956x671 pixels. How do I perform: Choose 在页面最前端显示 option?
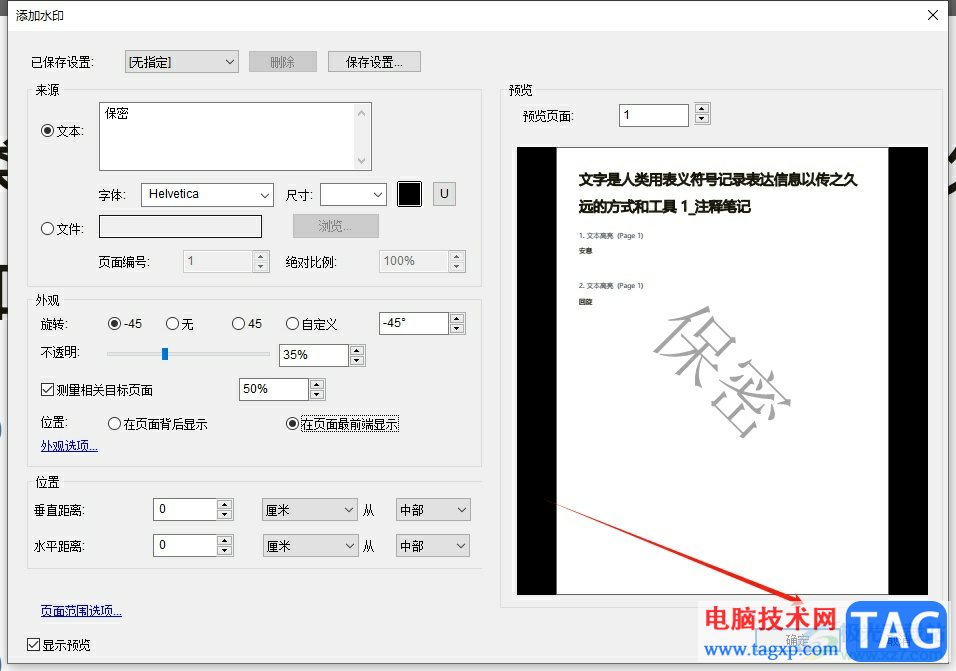pos(292,424)
